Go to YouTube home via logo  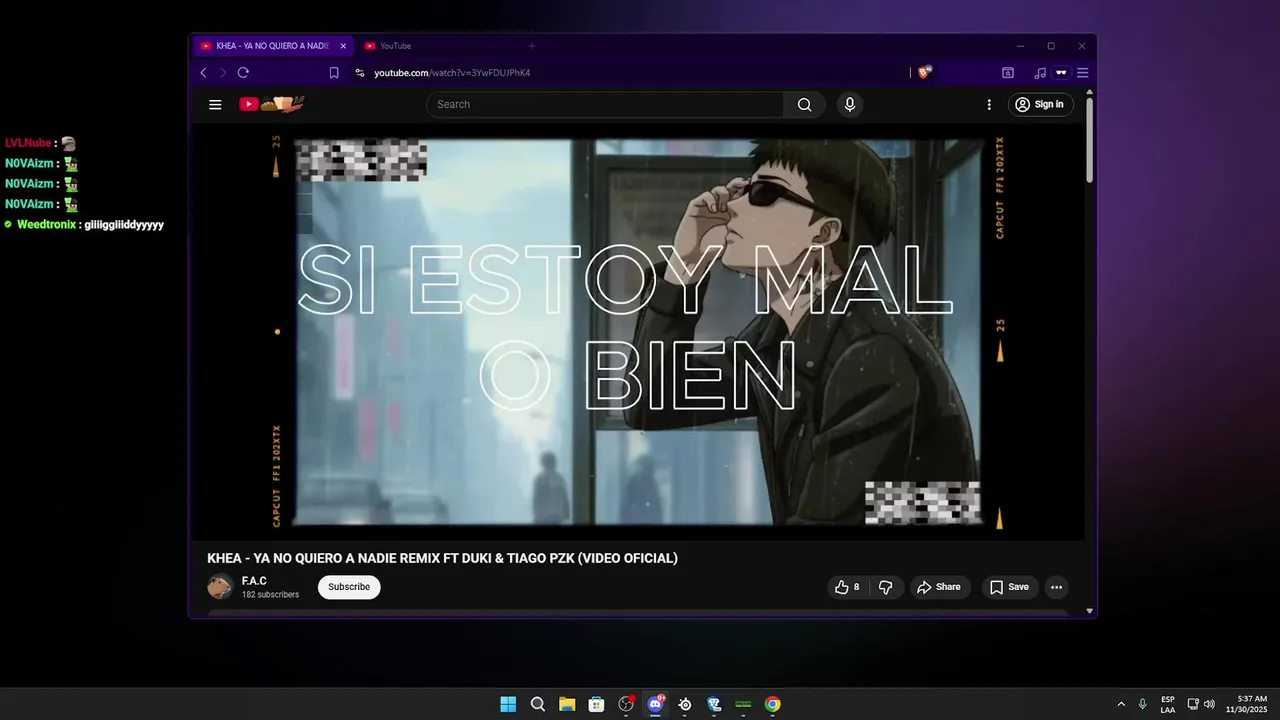(x=271, y=104)
